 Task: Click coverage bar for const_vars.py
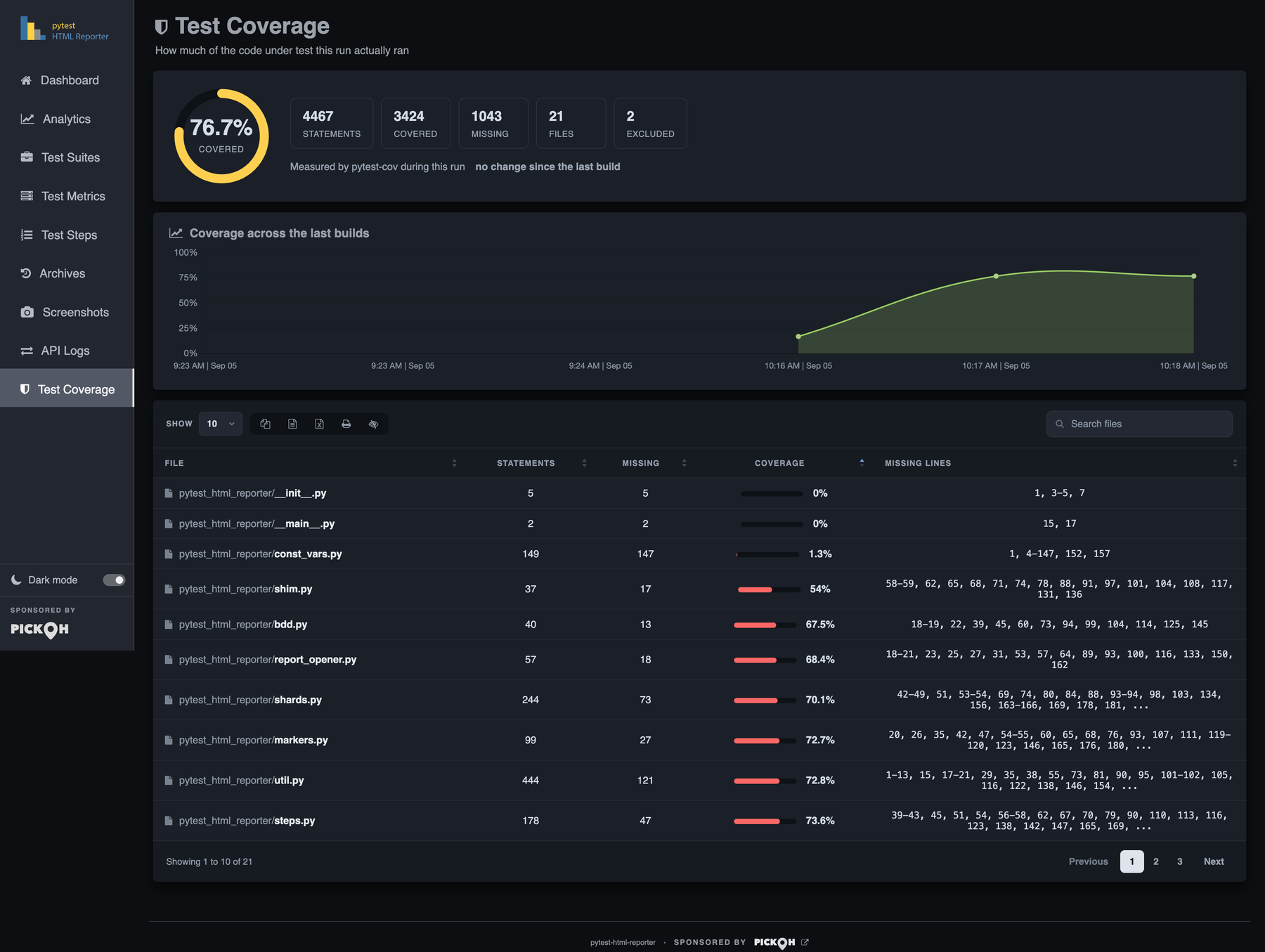767,554
